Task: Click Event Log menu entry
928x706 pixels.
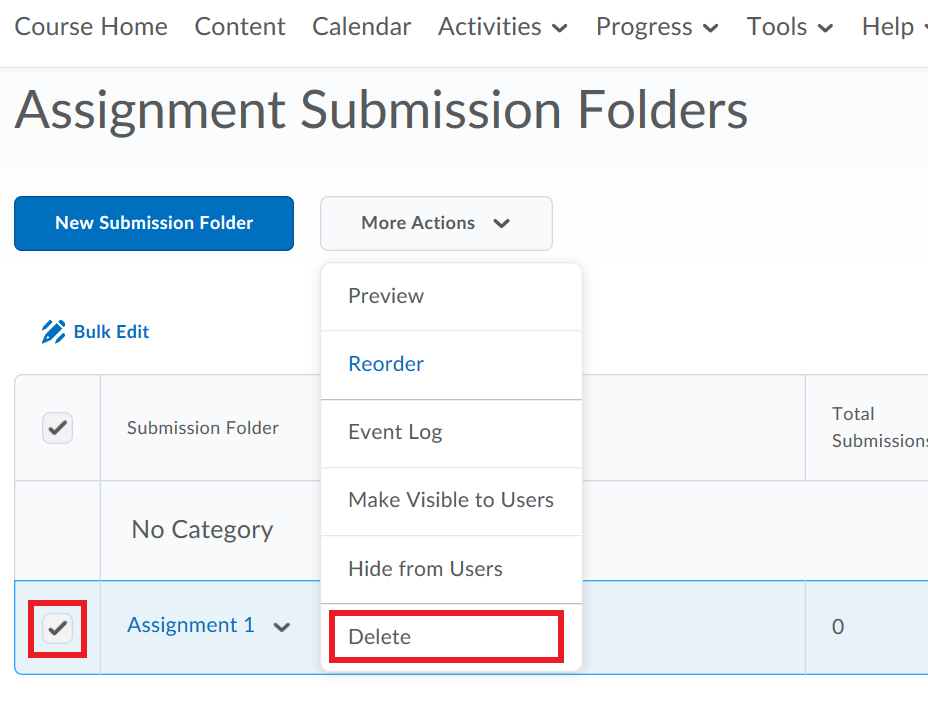Action: [395, 432]
